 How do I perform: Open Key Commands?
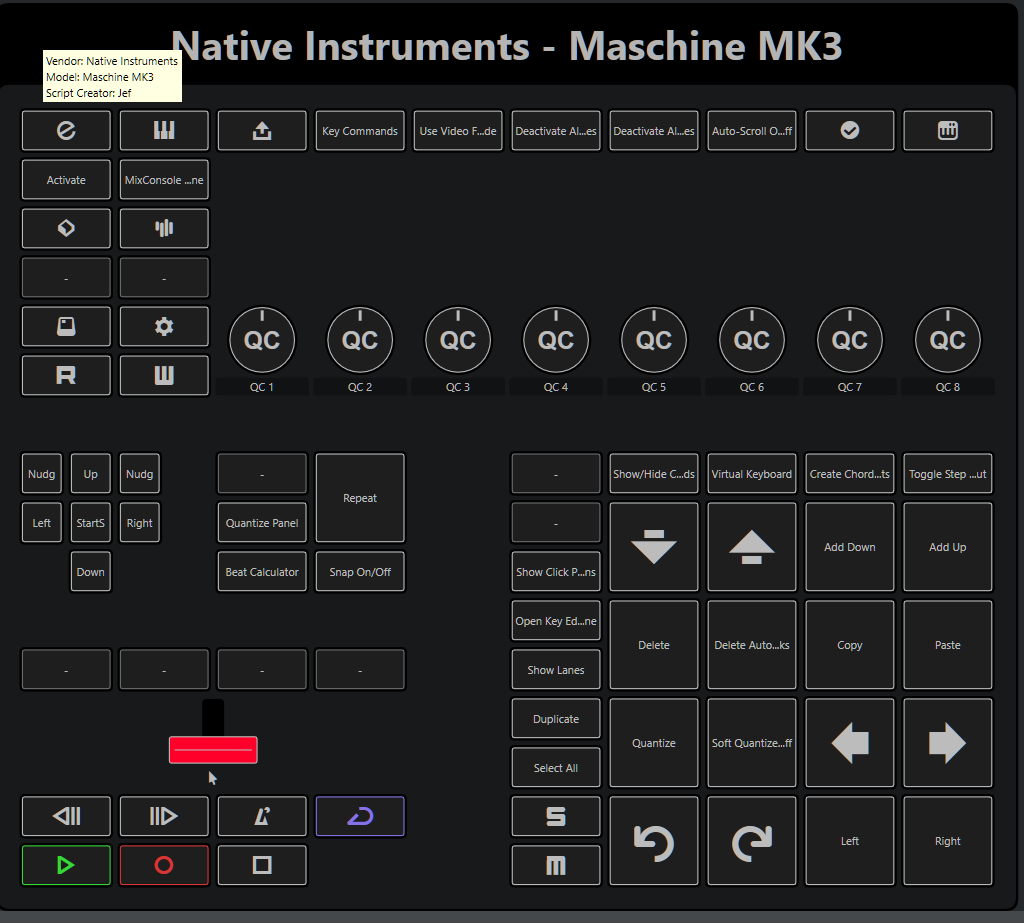coord(360,131)
